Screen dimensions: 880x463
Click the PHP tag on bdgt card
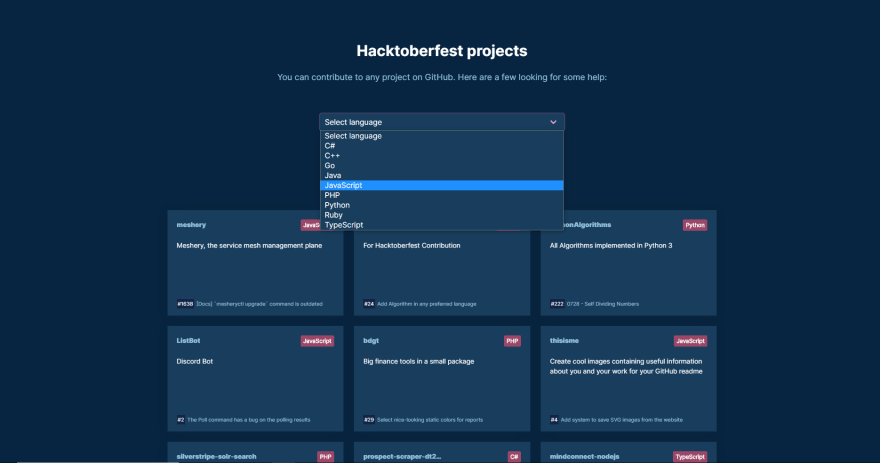pyautogui.click(x=512, y=341)
